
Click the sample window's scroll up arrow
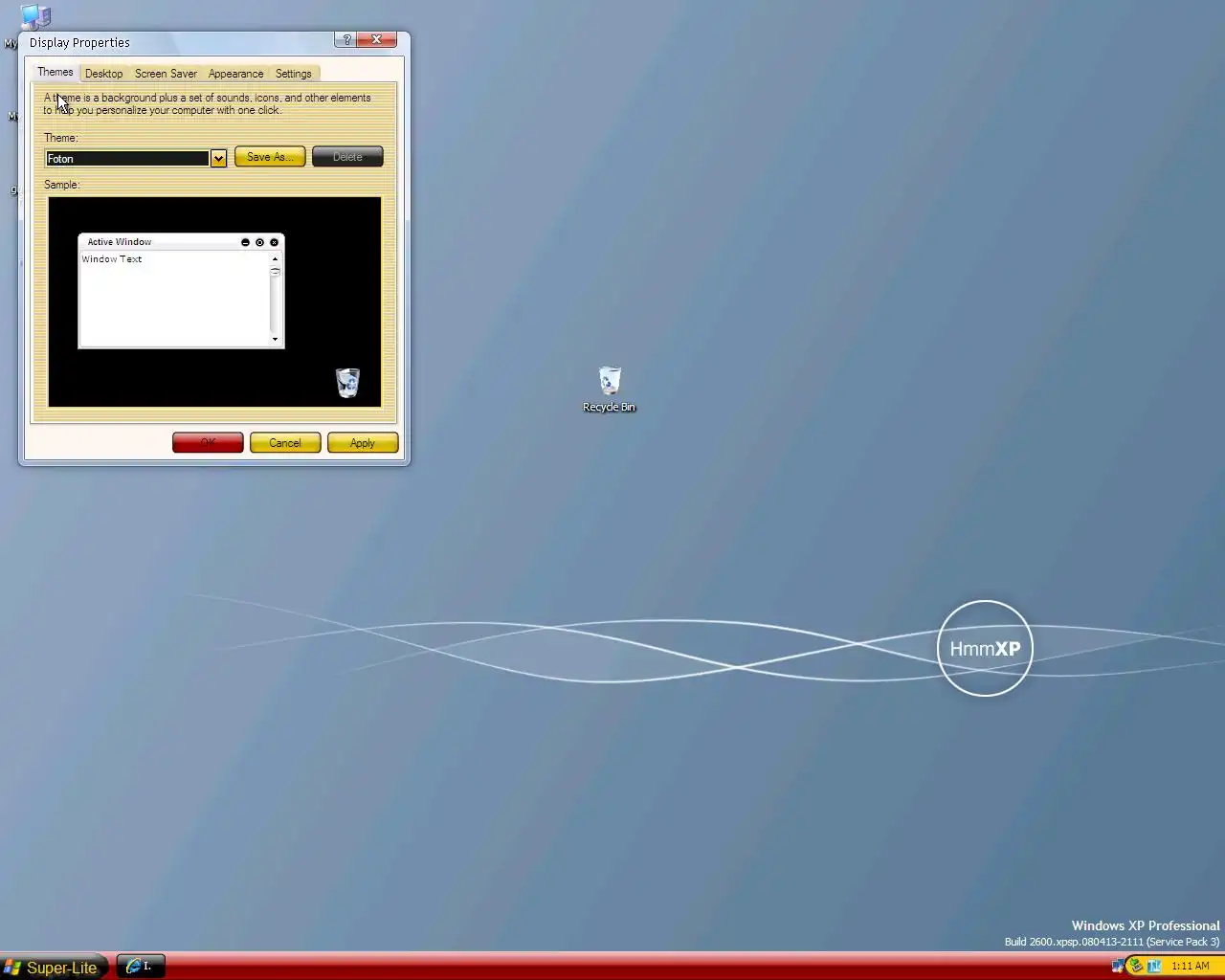pyautogui.click(x=275, y=259)
